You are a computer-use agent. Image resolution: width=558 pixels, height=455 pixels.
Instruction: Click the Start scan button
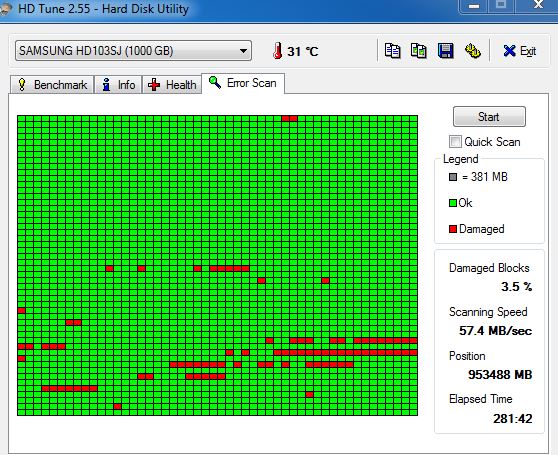click(x=489, y=117)
